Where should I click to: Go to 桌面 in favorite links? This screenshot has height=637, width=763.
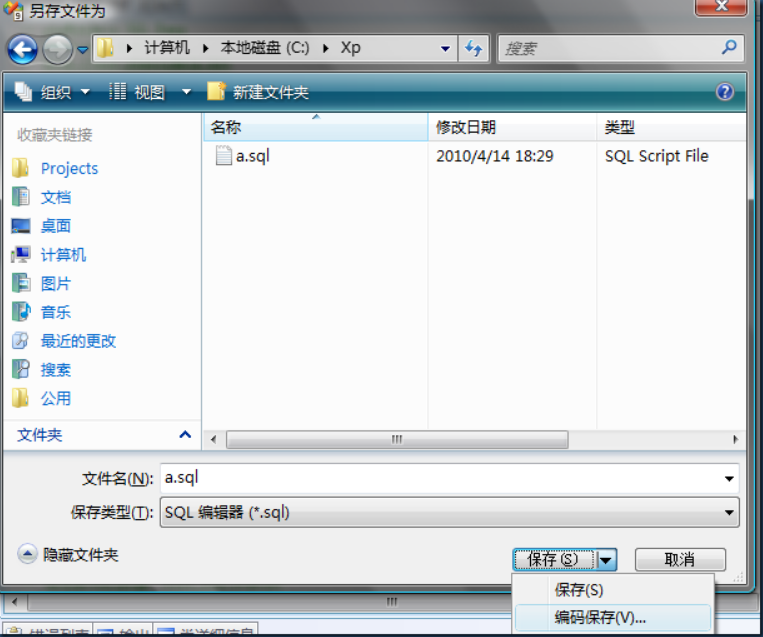pos(55,226)
